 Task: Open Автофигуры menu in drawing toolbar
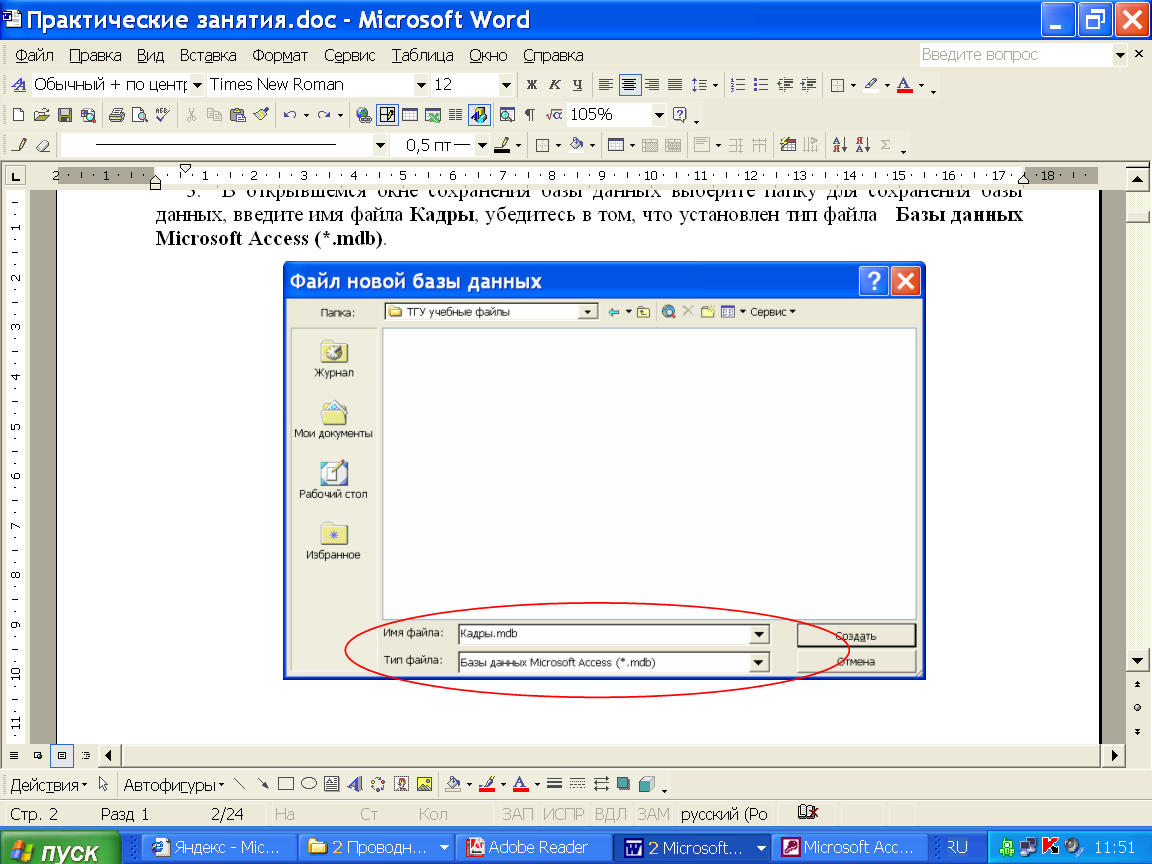pyautogui.click(x=173, y=785)
